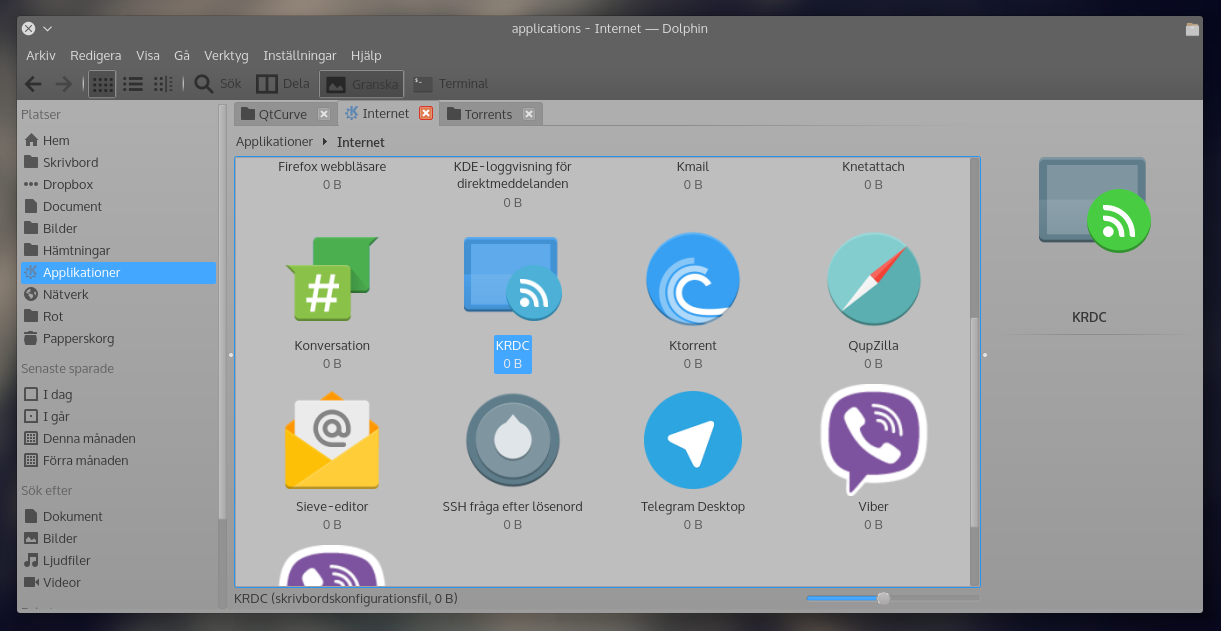Select the Sieve-editor envelope icon
Screen dimensions: 1221x631
(332, 440)
